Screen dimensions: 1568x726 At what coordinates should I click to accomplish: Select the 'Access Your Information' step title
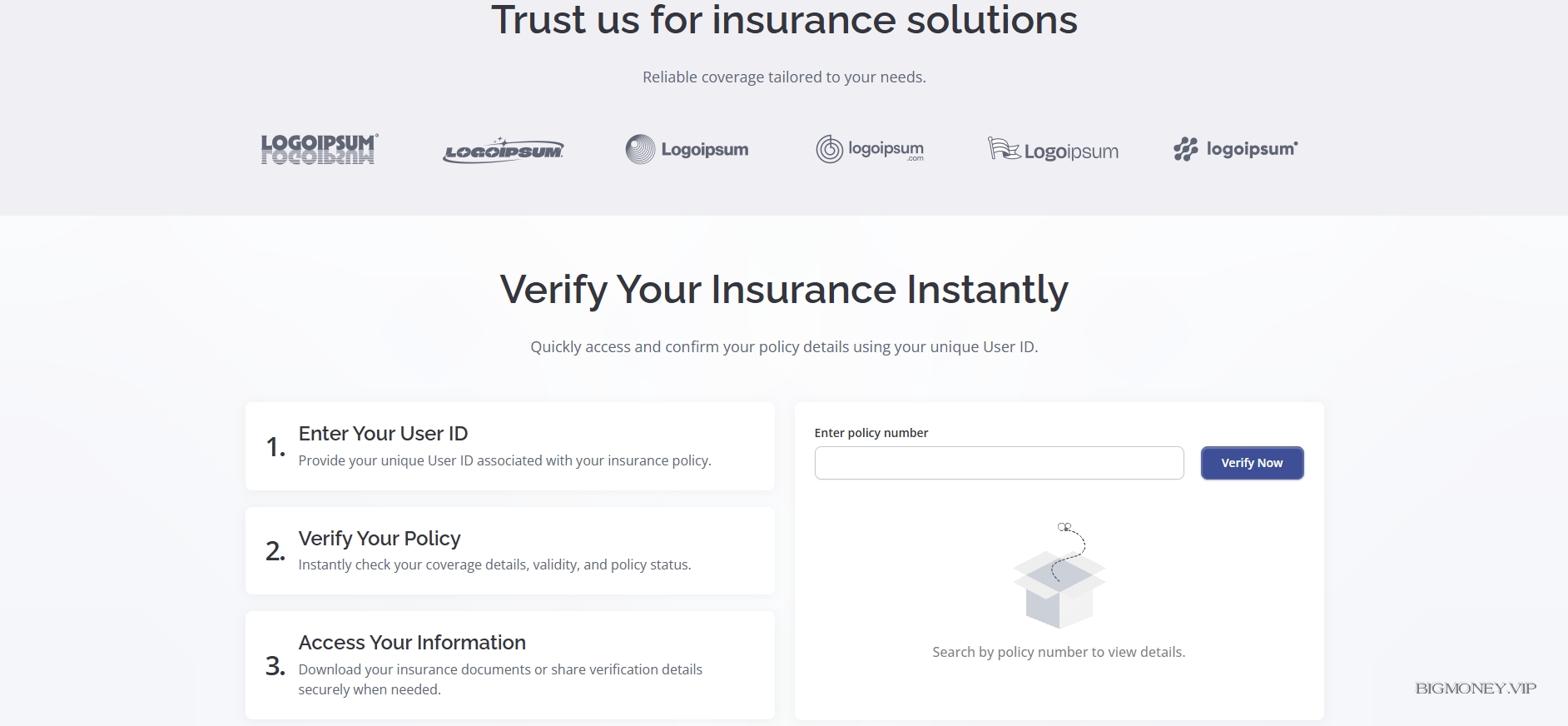coord(412,643)
